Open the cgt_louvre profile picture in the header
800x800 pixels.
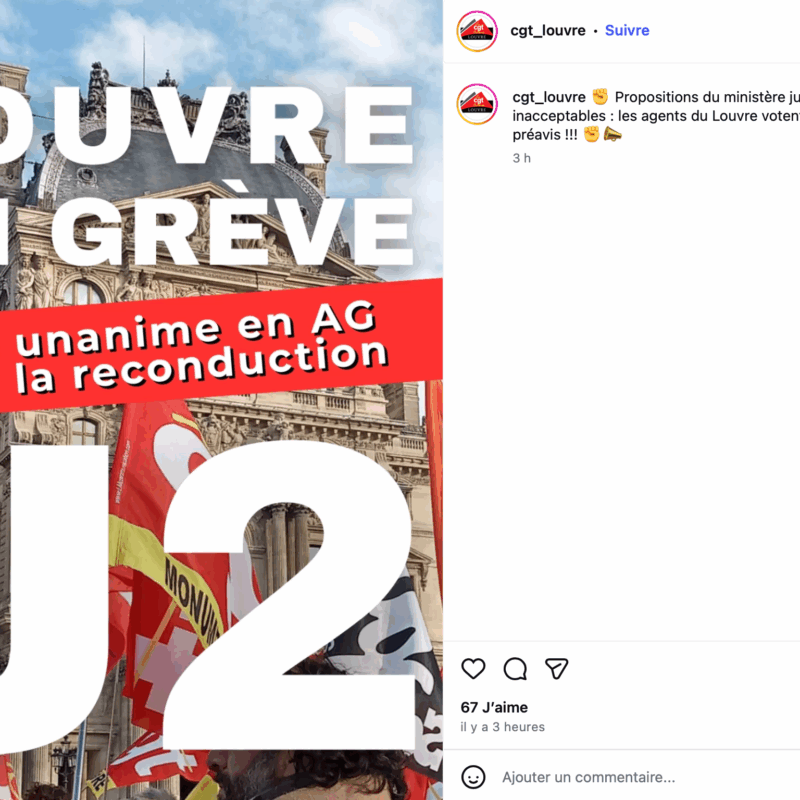click(477, 31)
